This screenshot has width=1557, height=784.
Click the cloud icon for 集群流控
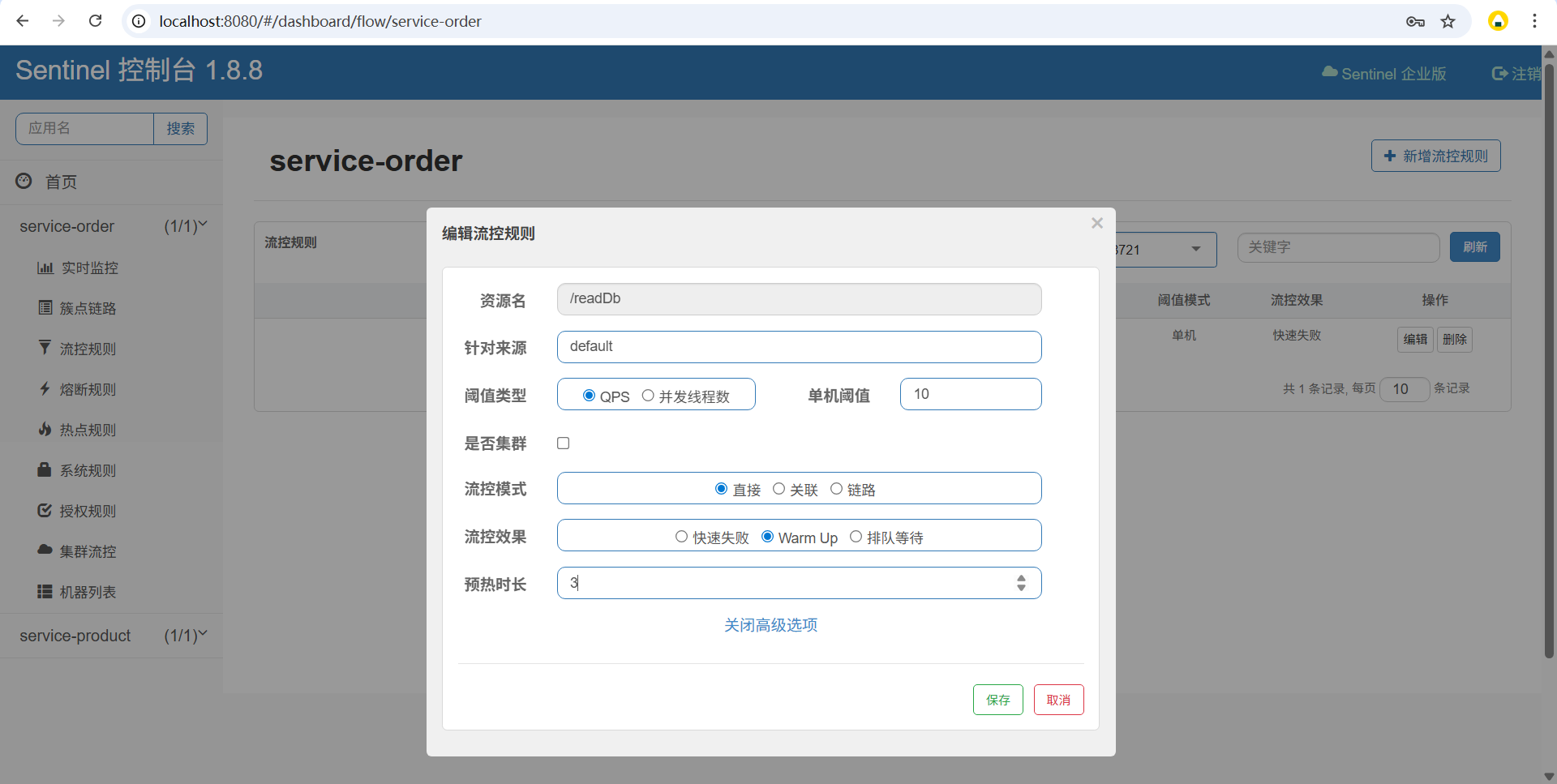[x=45, y=550]
